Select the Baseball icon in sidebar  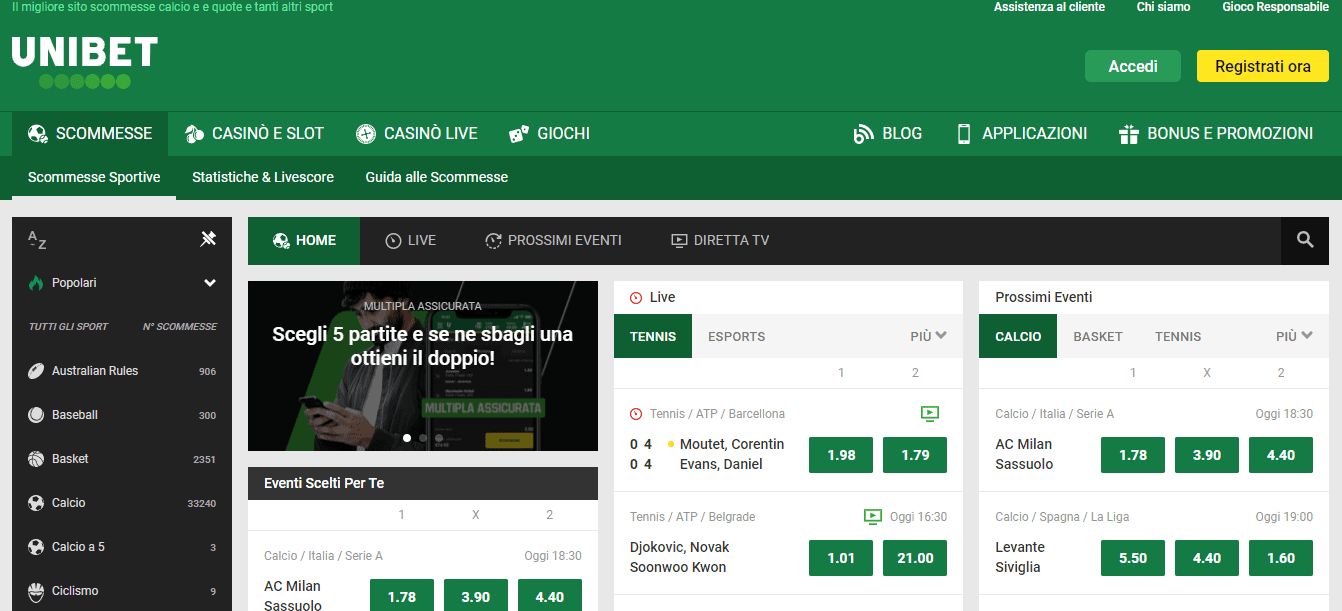[x=36, y=415]
